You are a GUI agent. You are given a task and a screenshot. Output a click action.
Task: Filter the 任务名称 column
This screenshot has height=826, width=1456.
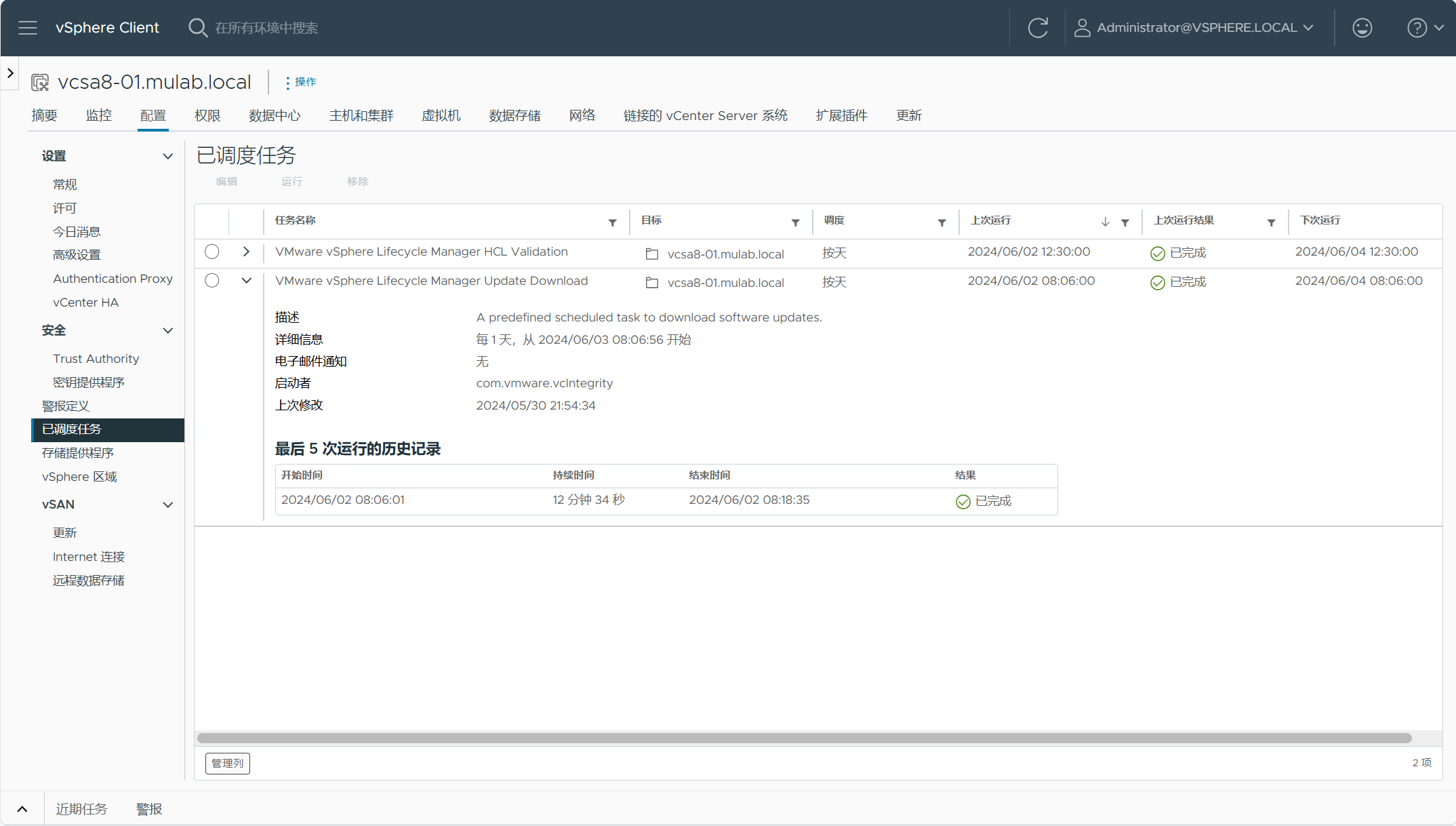click(613, 222)
